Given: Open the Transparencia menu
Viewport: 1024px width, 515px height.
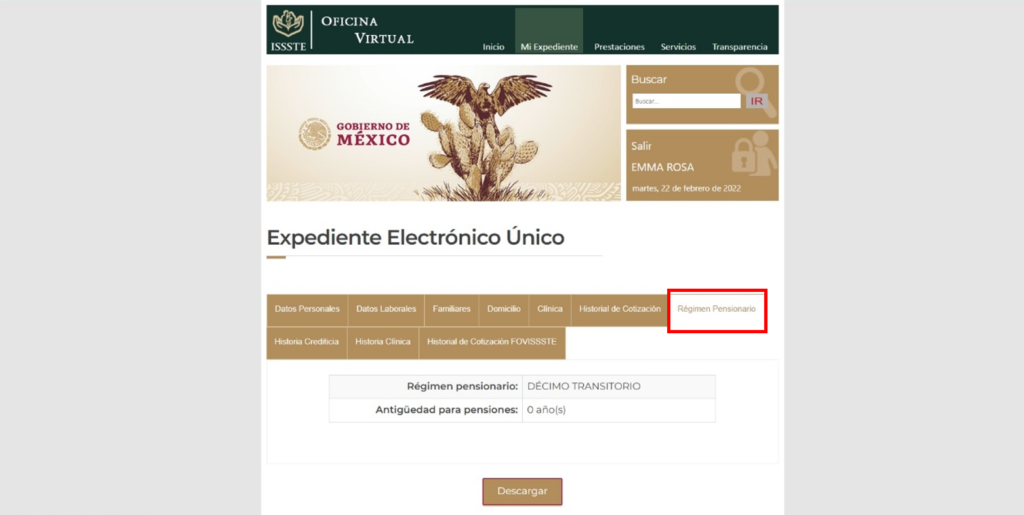Looking at the screenshot, I should coord(739,47).
